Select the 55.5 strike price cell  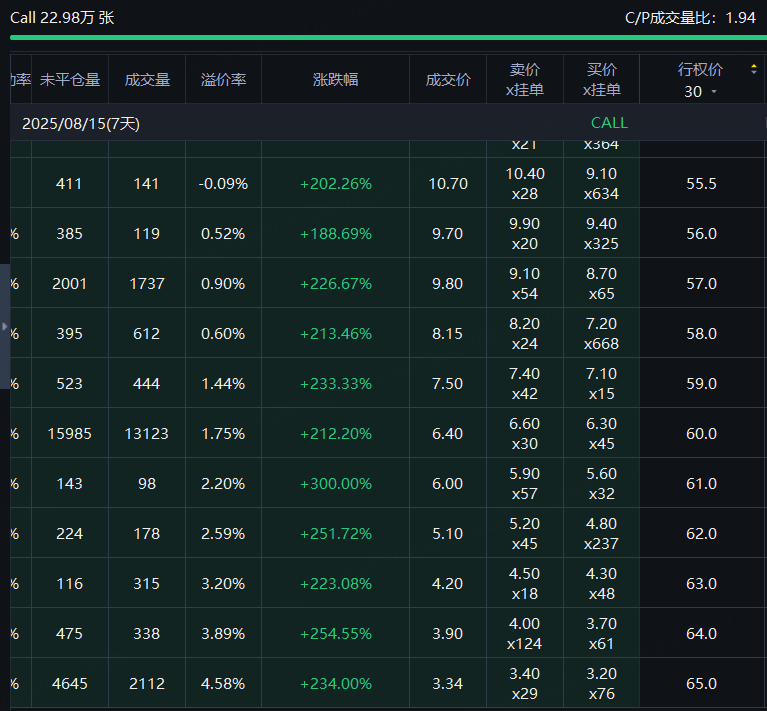[x=701, y=183]
